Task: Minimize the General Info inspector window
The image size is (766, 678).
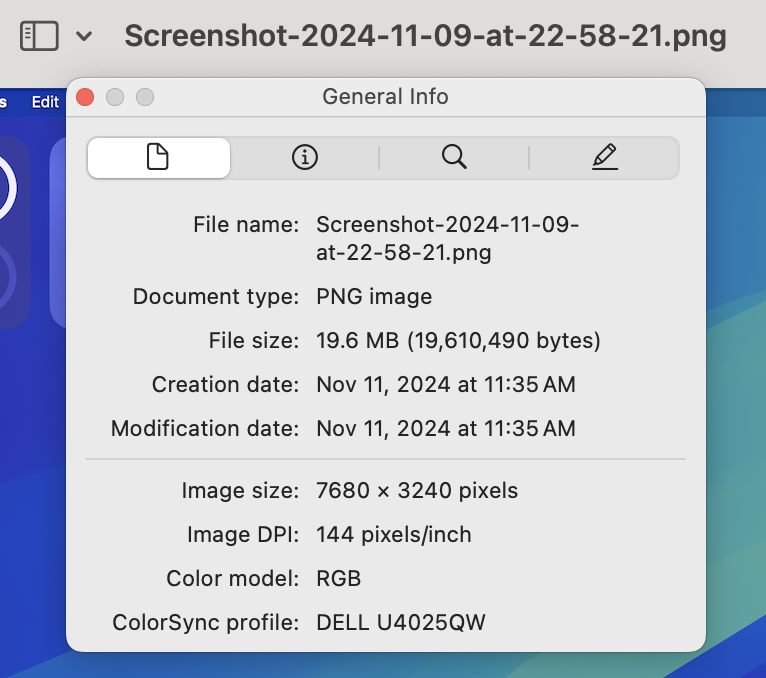Action: pyautogui.click(x=115, y=97)
